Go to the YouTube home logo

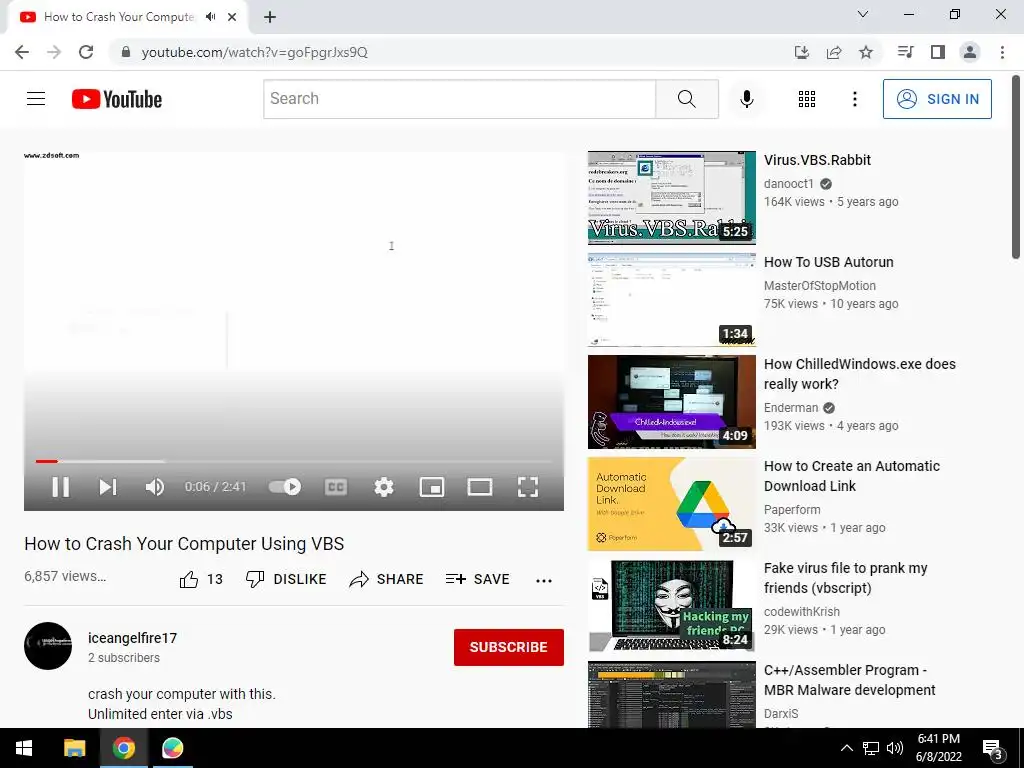117,99
